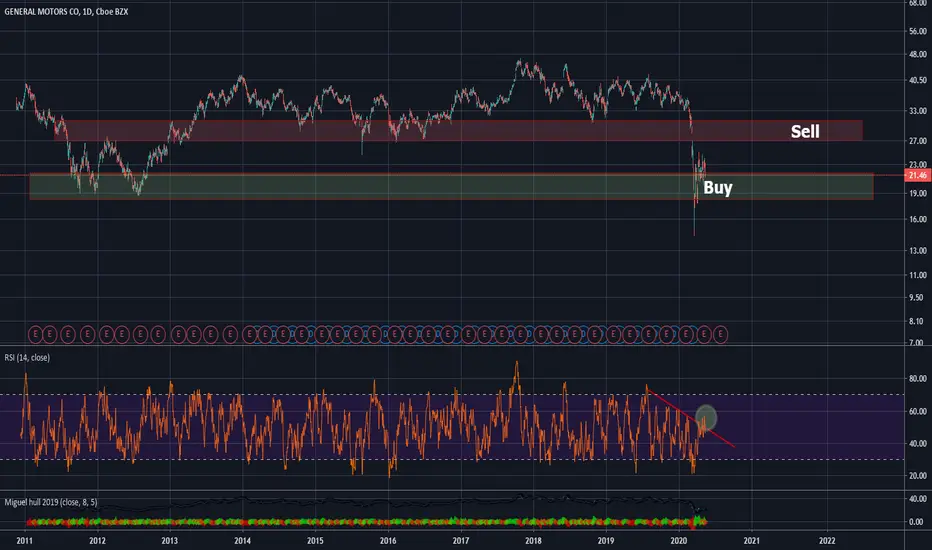This screenshot has width=932, height=550.
Task: Click the 2018 label on the time axis
Action: 534,540
